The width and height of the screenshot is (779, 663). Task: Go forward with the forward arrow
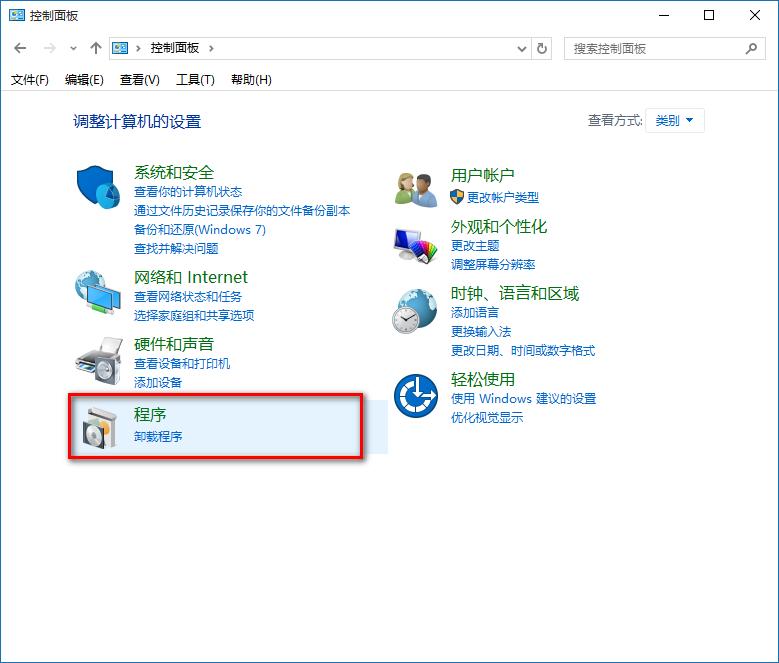tap(50, 48)
